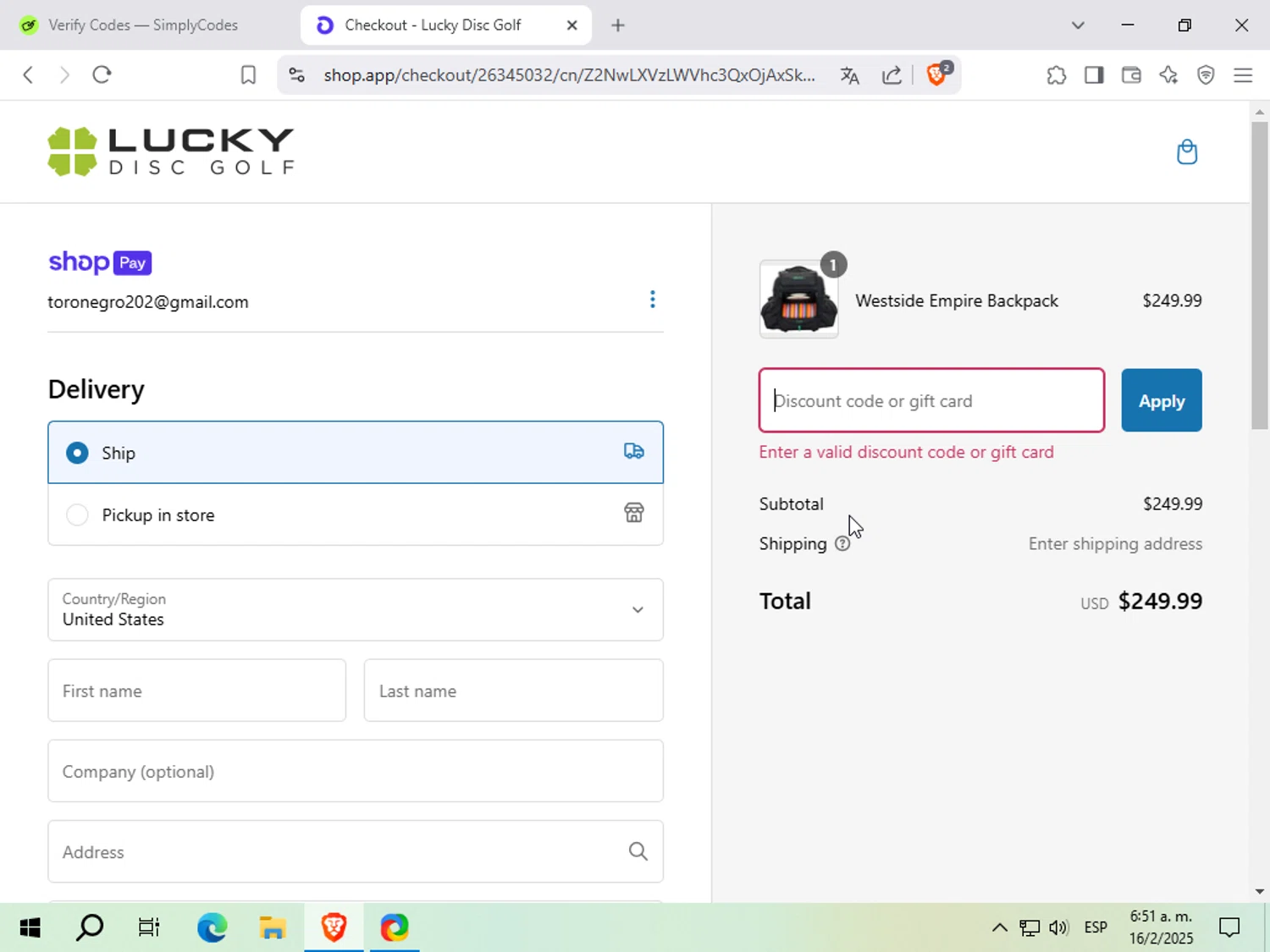Focus the discount code input field
The width and height of the screenshot is (1270, 952).
931,400
